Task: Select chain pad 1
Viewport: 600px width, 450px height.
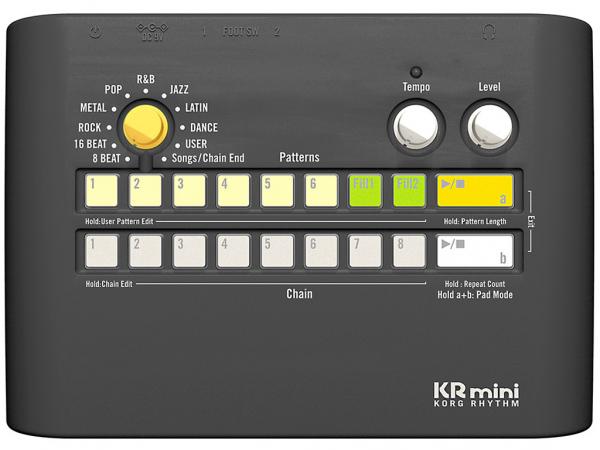Action: [x=101, y=250]
